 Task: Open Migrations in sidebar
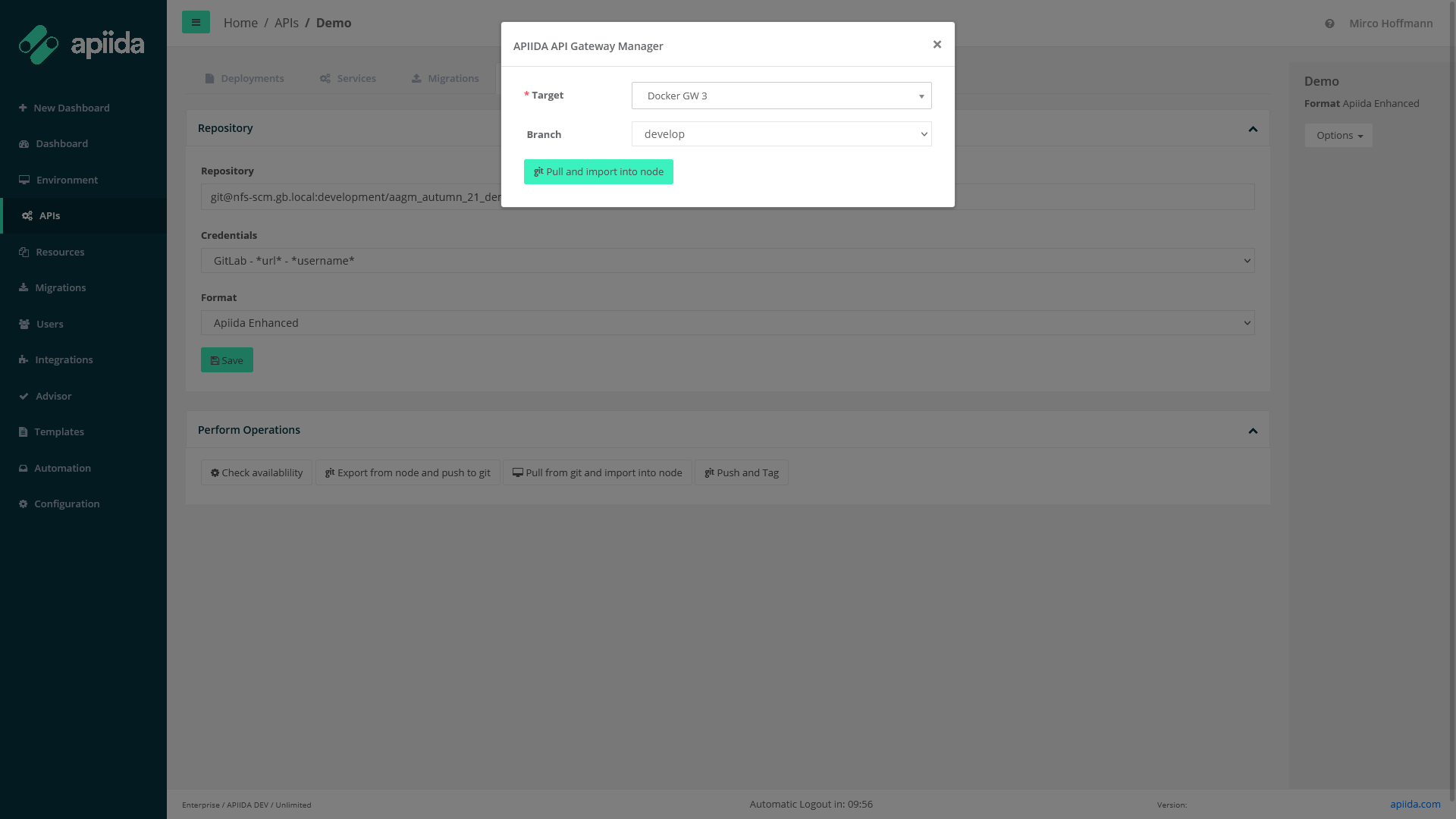click(x=83, y=287)
